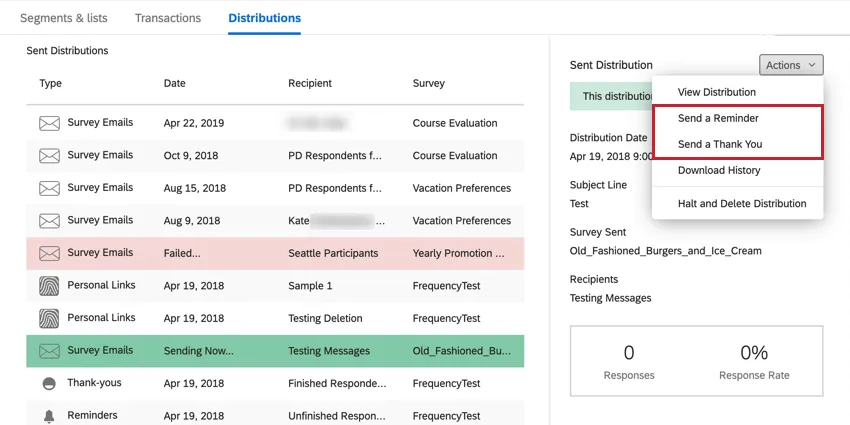The image size is (850, 425).
Task: Click fingerprint icon for Testing Deletion row
Action: point(49,318)
